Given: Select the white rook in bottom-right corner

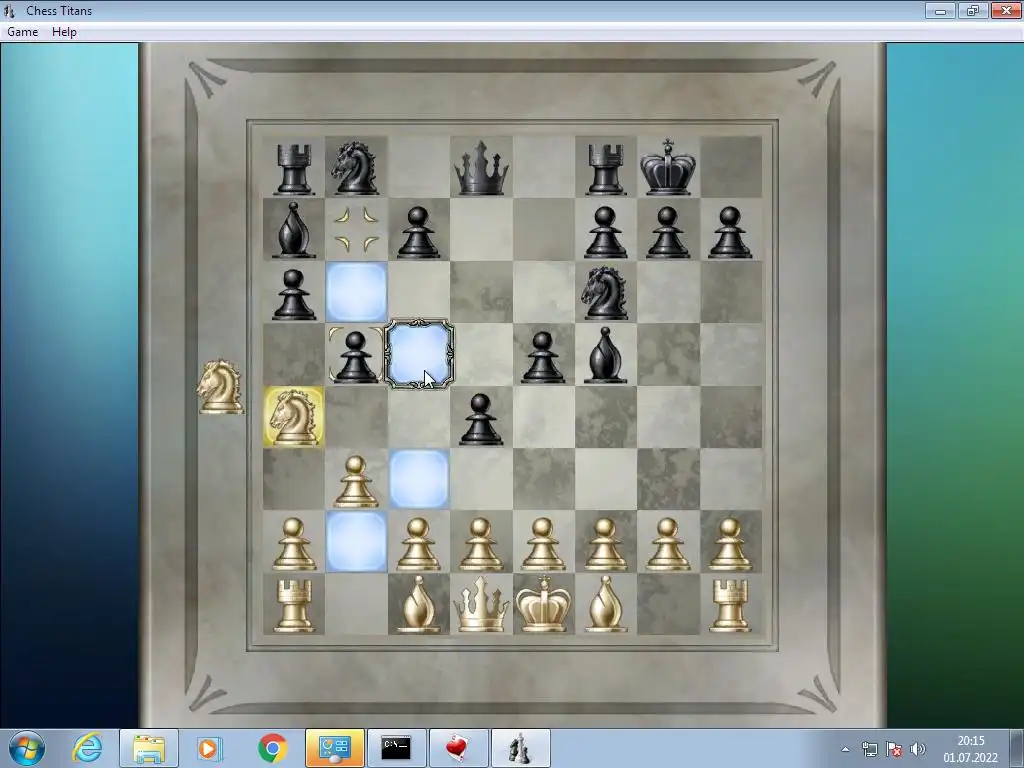Looking at the screenshot, I should [730, 606].
